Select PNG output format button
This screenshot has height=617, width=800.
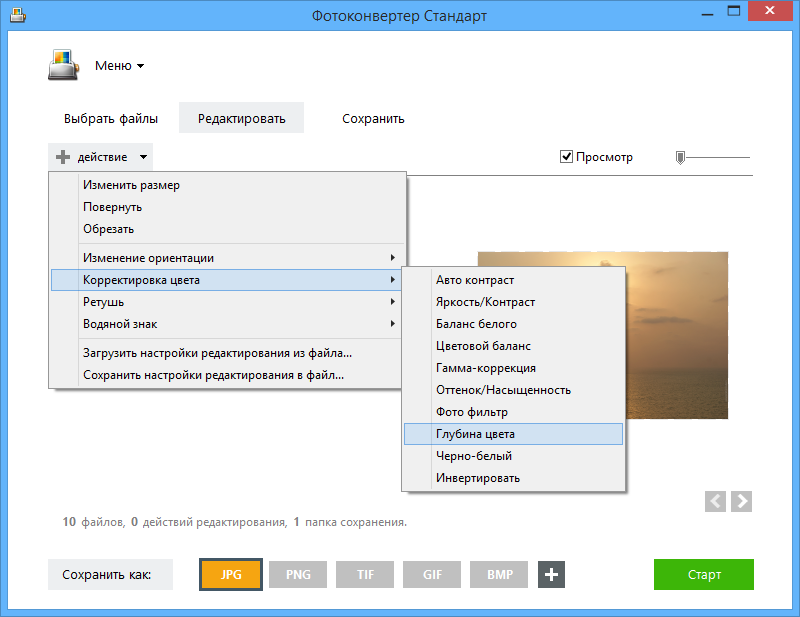(298, 574)
